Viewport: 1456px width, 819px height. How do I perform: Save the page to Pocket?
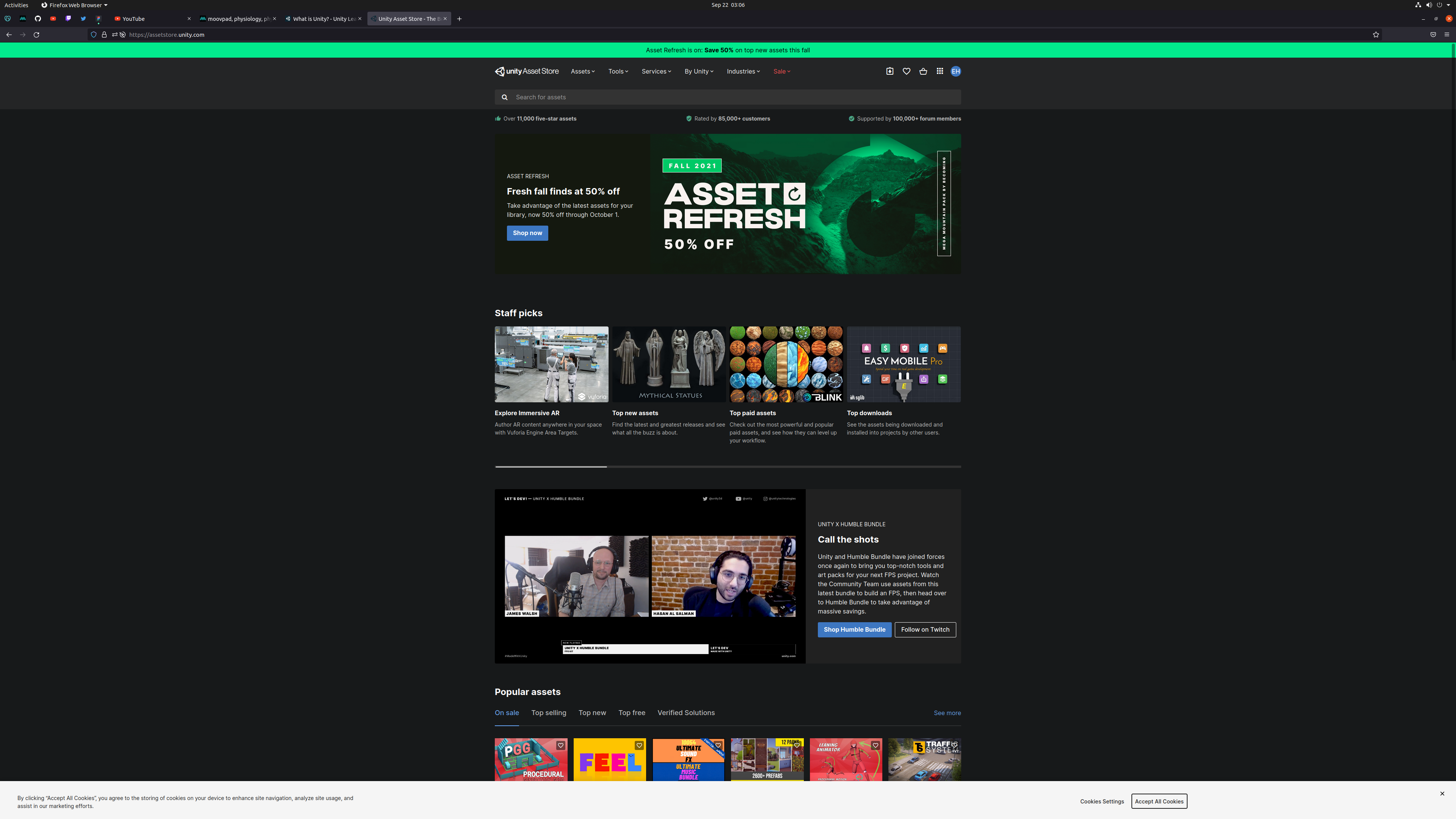(x=1433, y=35)
